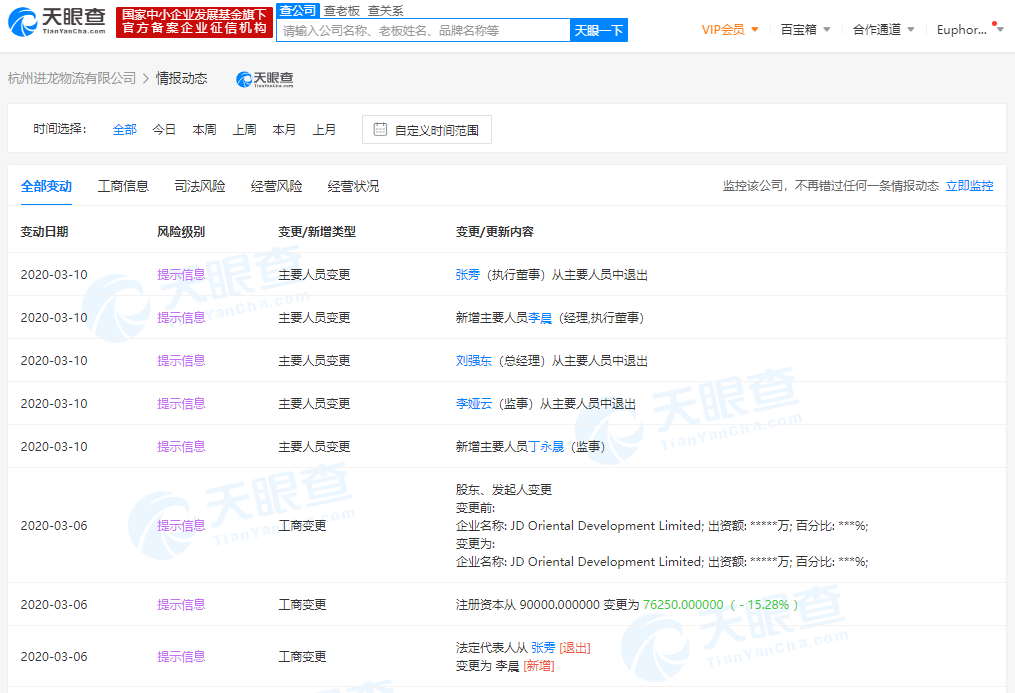Click the 立即监控 link
Viewport: 1015px width, 693px height.
[969, 185]
